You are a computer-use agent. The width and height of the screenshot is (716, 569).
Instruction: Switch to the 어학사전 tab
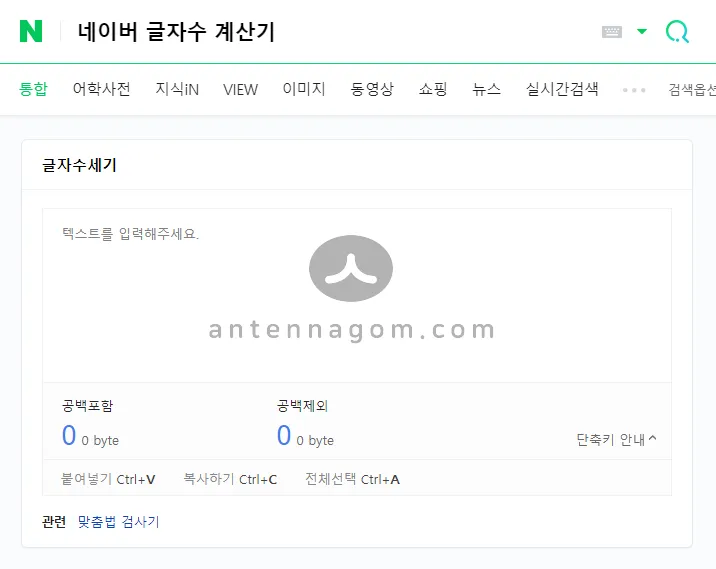coord(101,89)
